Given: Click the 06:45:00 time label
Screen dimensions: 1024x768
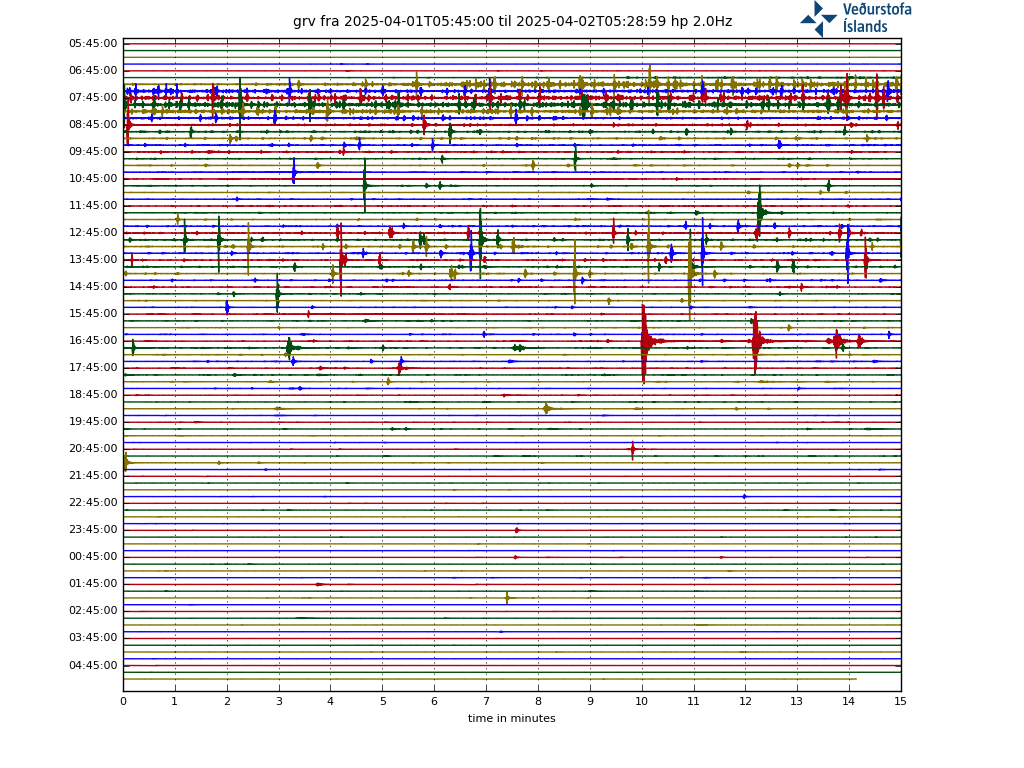Looking at the screenshot, I should coord(93,71).
